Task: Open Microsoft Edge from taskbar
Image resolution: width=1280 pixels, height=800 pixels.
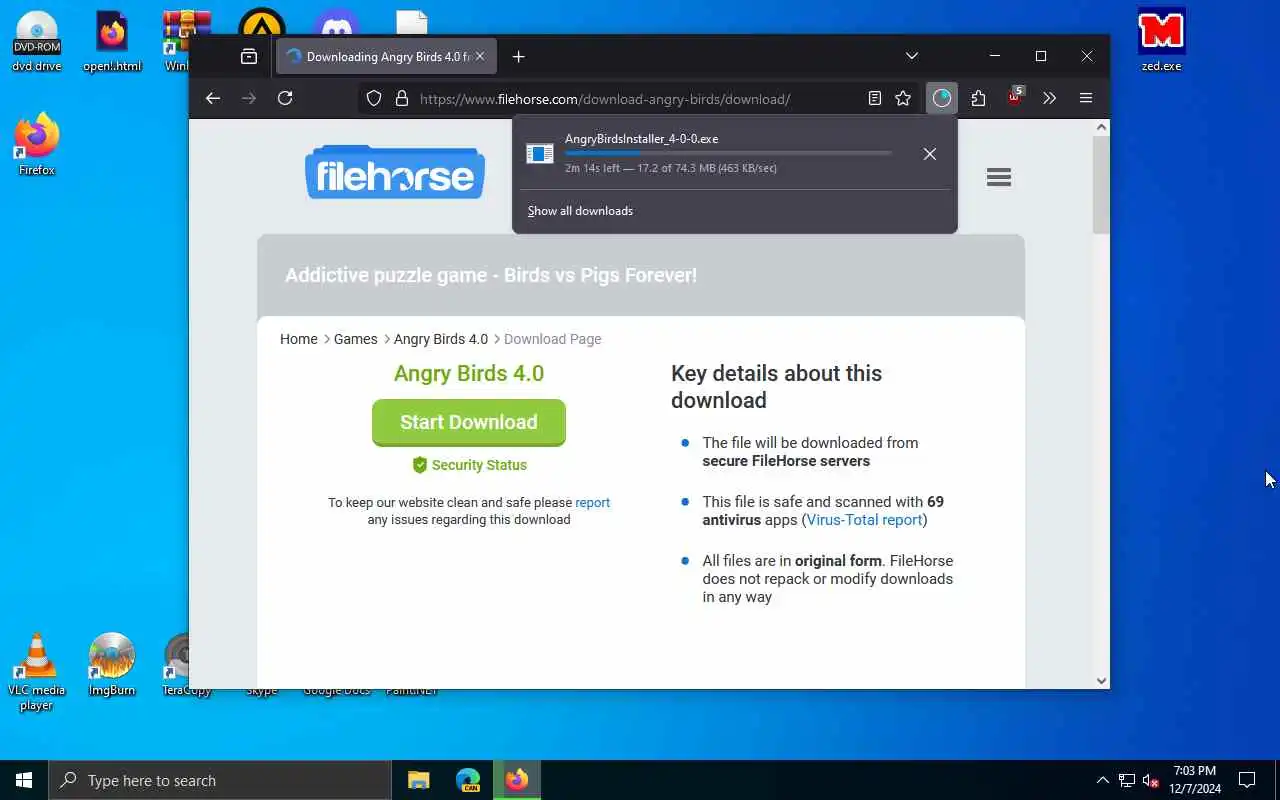Action: pyautogui.click(x=467, y=780)
